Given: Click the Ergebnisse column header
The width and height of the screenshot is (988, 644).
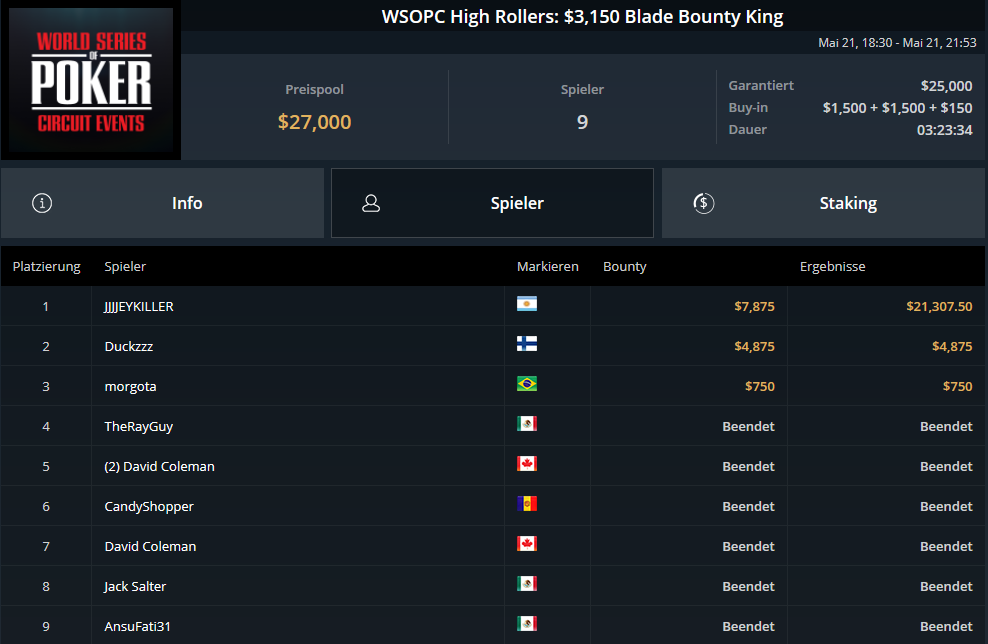Looking at the screenshot, I should coord(832,267).
